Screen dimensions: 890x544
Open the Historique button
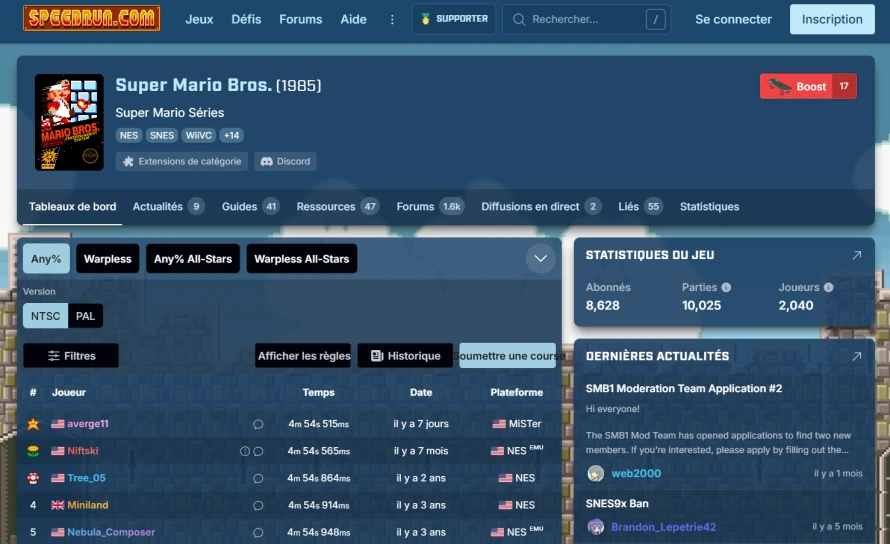click(405, 356)
